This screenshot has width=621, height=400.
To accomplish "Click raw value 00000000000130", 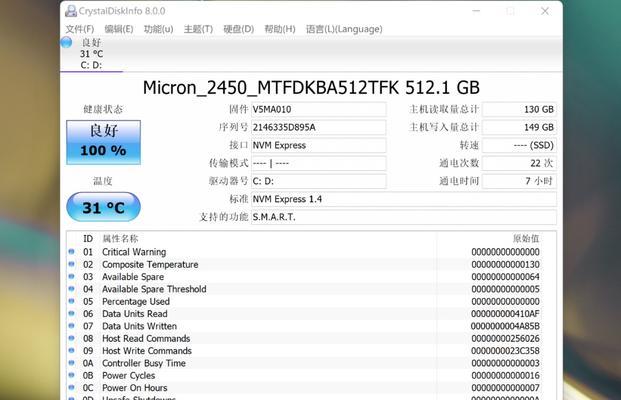I will tap(505, 264).
